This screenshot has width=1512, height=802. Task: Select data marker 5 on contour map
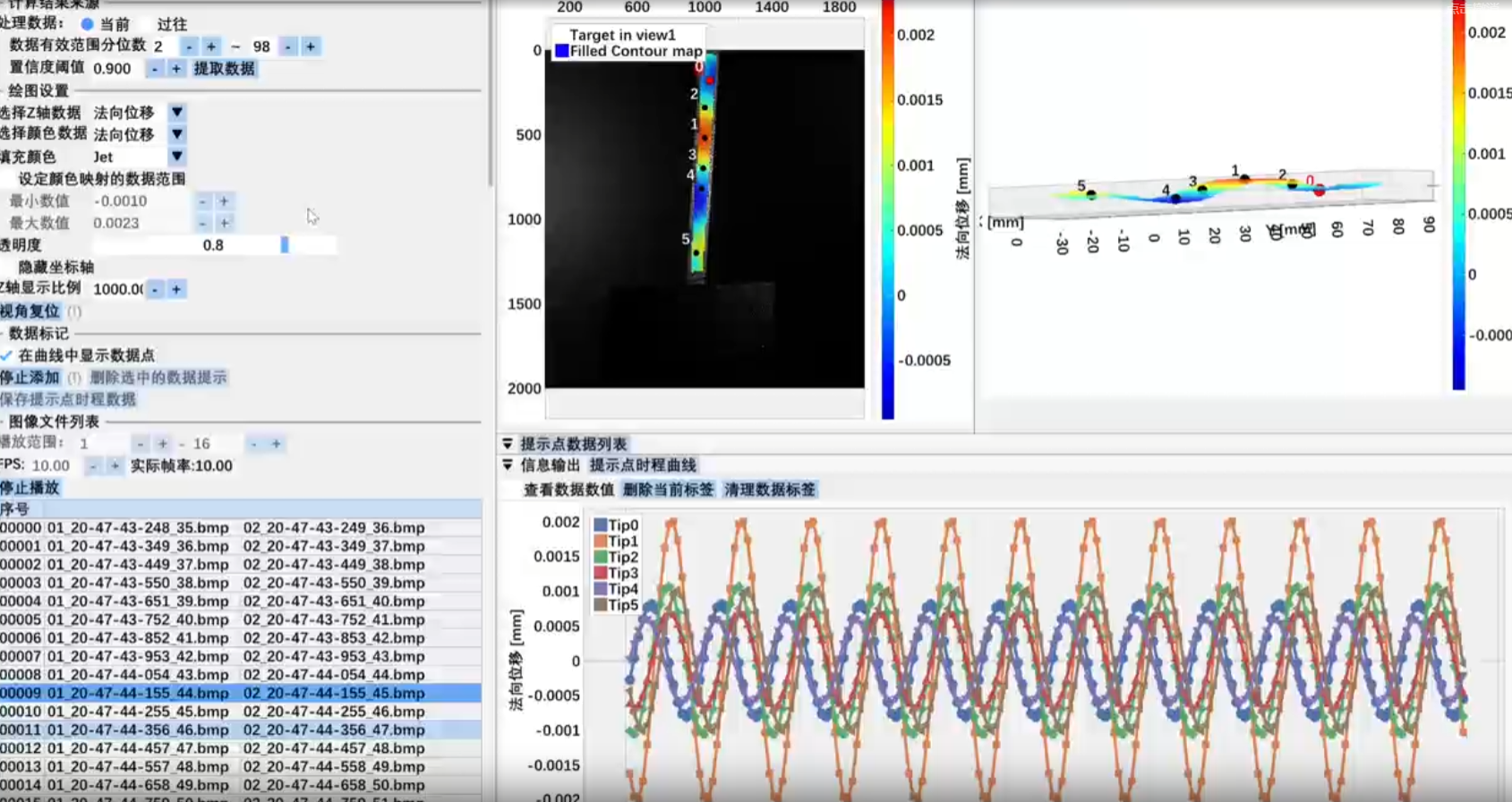pos(696,253)
